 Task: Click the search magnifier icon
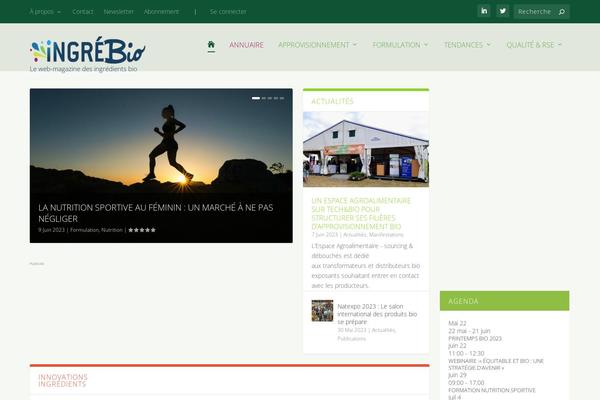[562, 12]
